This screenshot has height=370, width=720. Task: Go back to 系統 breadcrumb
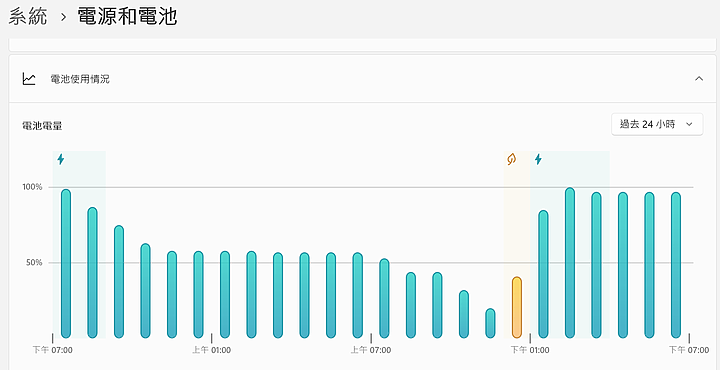pyautogui.click(x=28, y=17)
